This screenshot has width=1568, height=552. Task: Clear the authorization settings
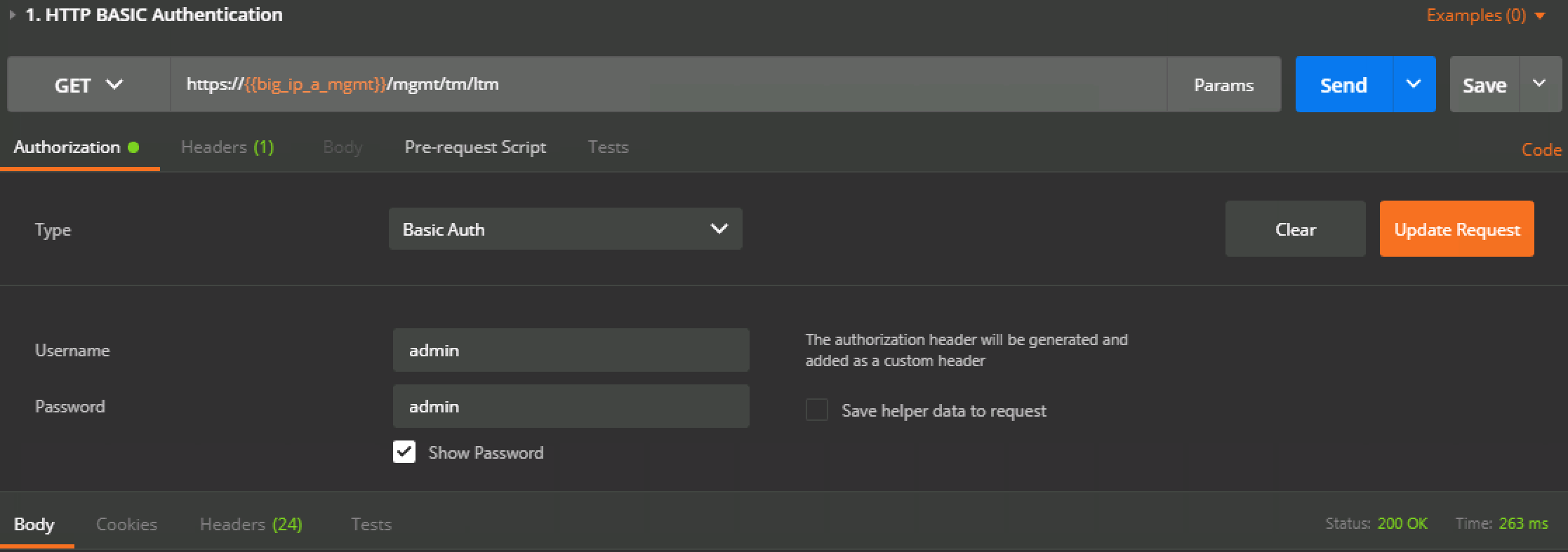coord(1295,229)
